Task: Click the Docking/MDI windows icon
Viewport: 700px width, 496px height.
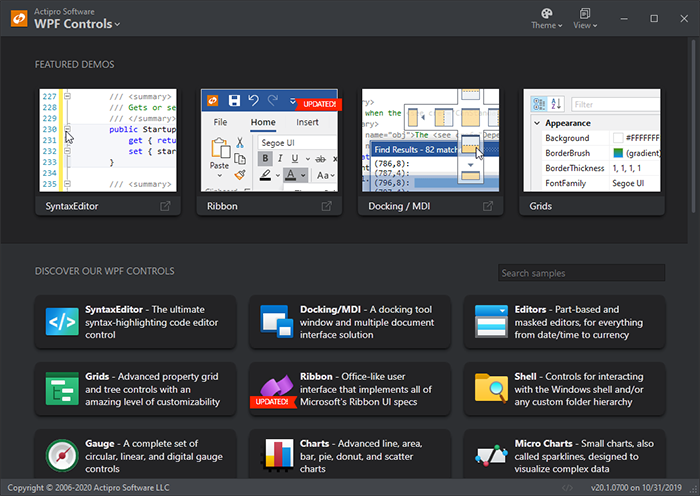Action: (276, 321)
